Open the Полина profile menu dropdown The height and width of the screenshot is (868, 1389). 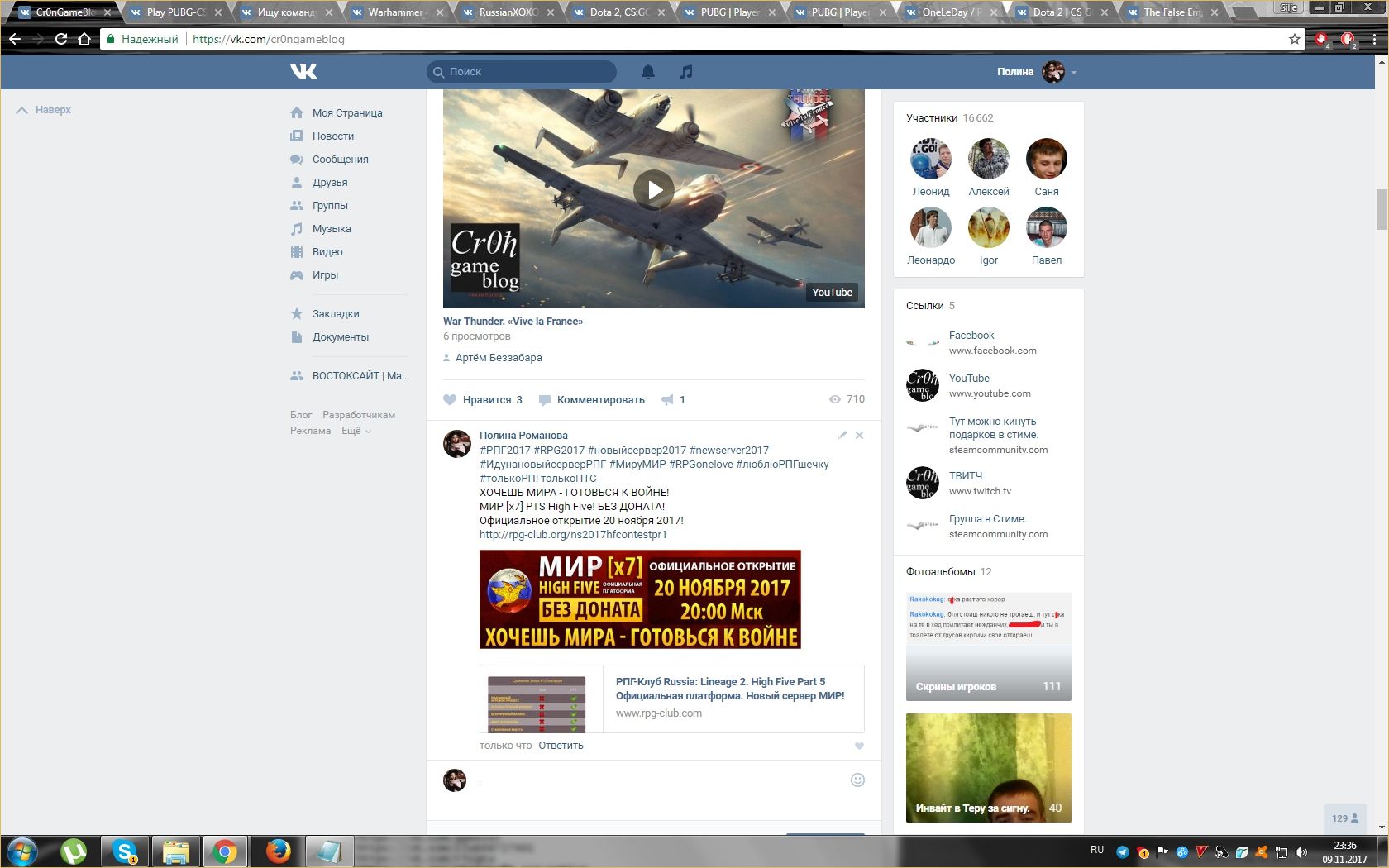click(x=1037, y=72)
